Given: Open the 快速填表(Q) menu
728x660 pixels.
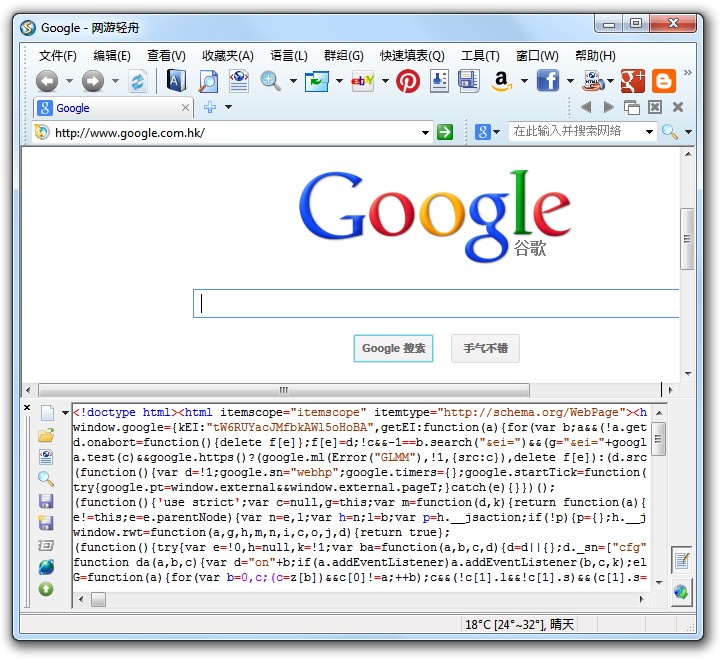Looking at the screenshot, I should (x=412, y=56).
